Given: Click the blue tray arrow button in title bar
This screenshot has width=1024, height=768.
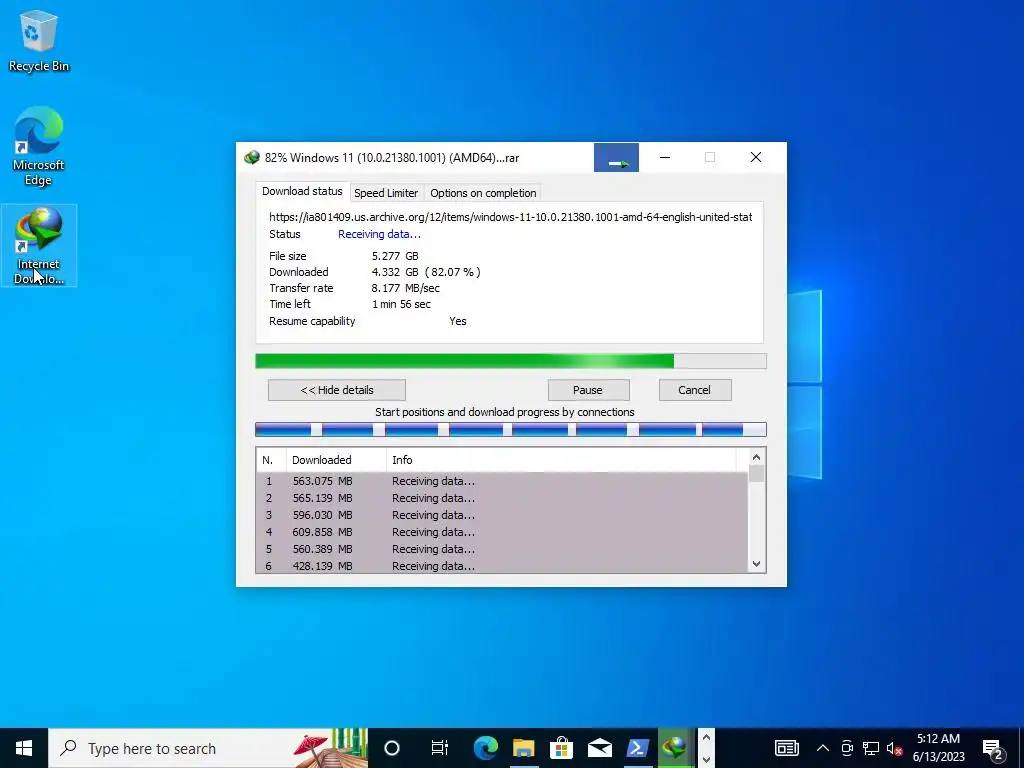Looking at the screenshot, I should (616, 157).
